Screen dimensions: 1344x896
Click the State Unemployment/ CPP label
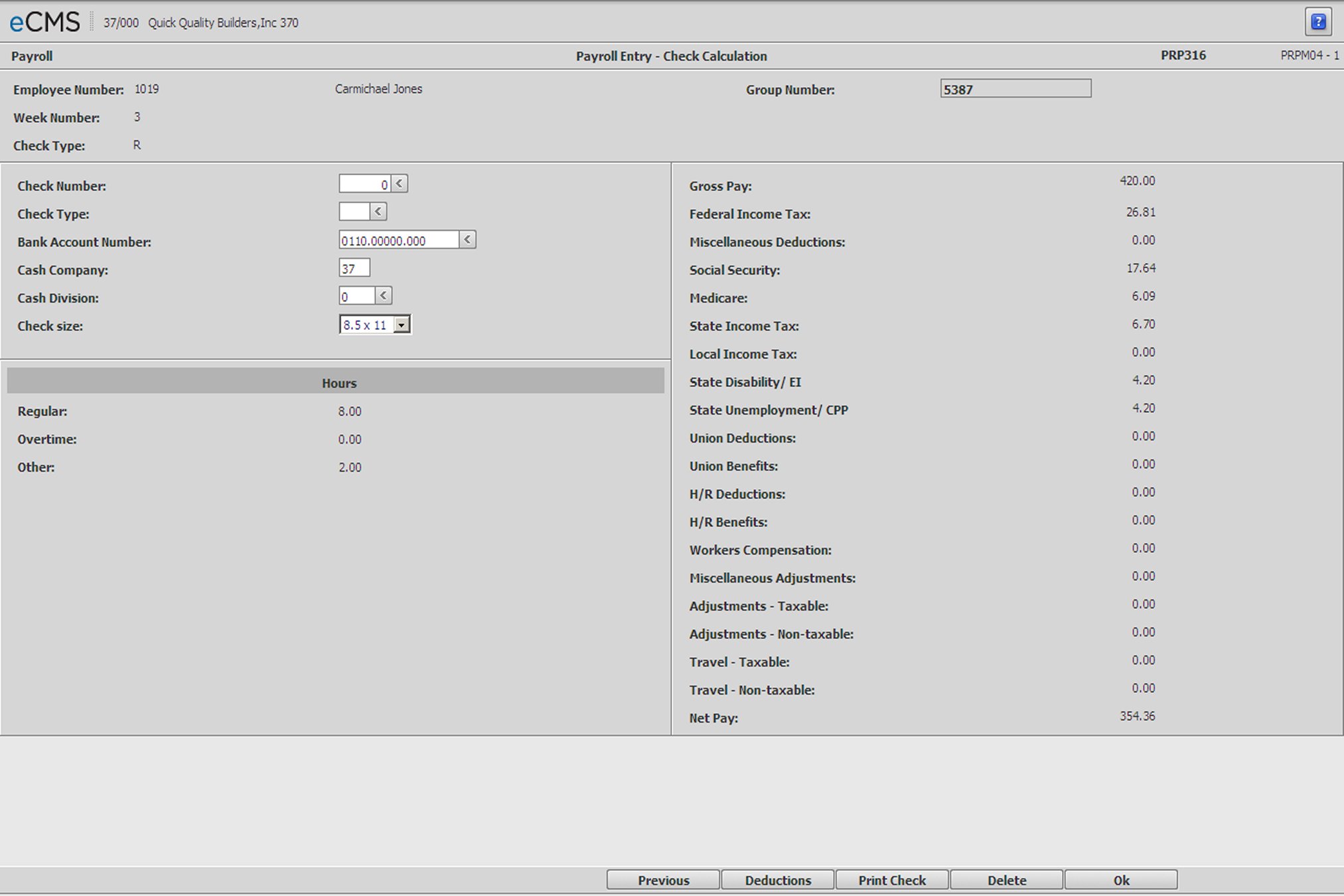tap(769, 410)
